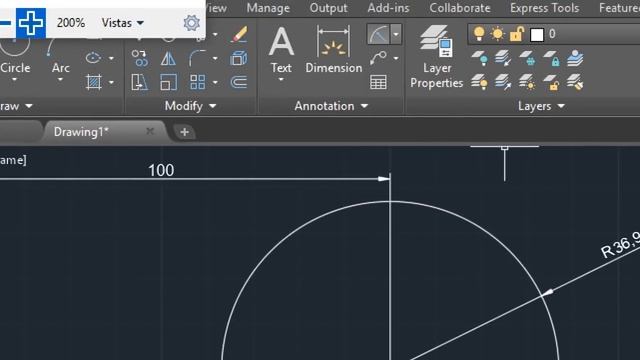This screenshot has height=360, width=640.
Task: Click the Layer Off tool icon
Action: [479, 58]
